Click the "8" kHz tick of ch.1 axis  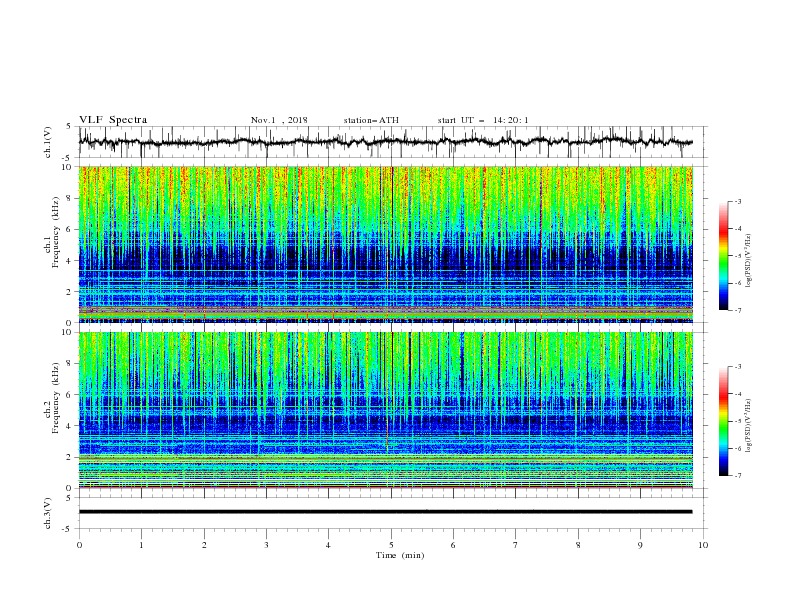pos(70,198)
